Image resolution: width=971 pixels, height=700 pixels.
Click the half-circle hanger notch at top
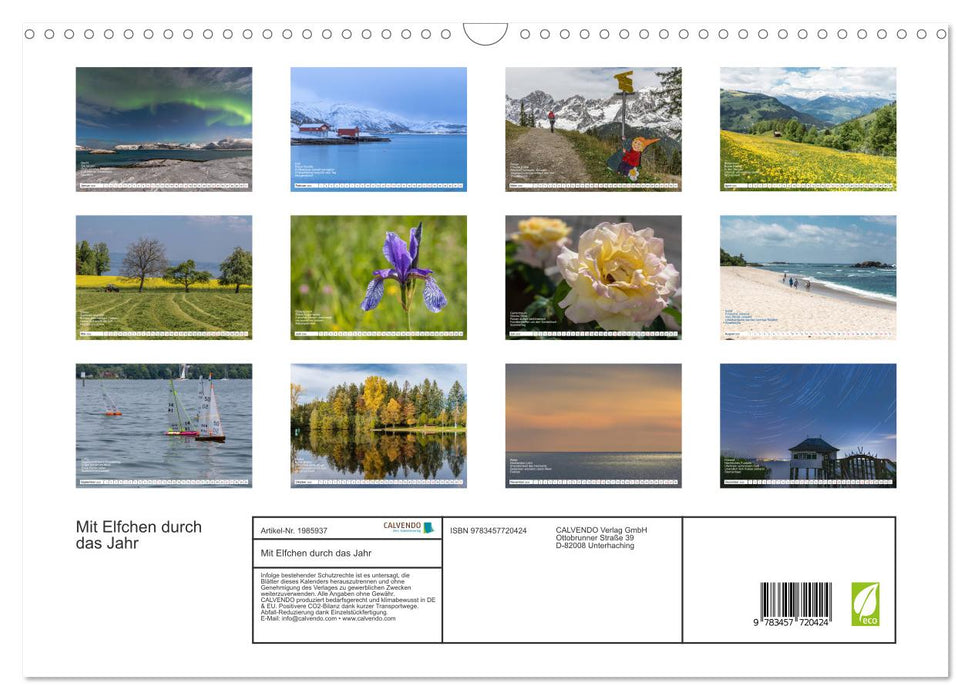point(485,33)
